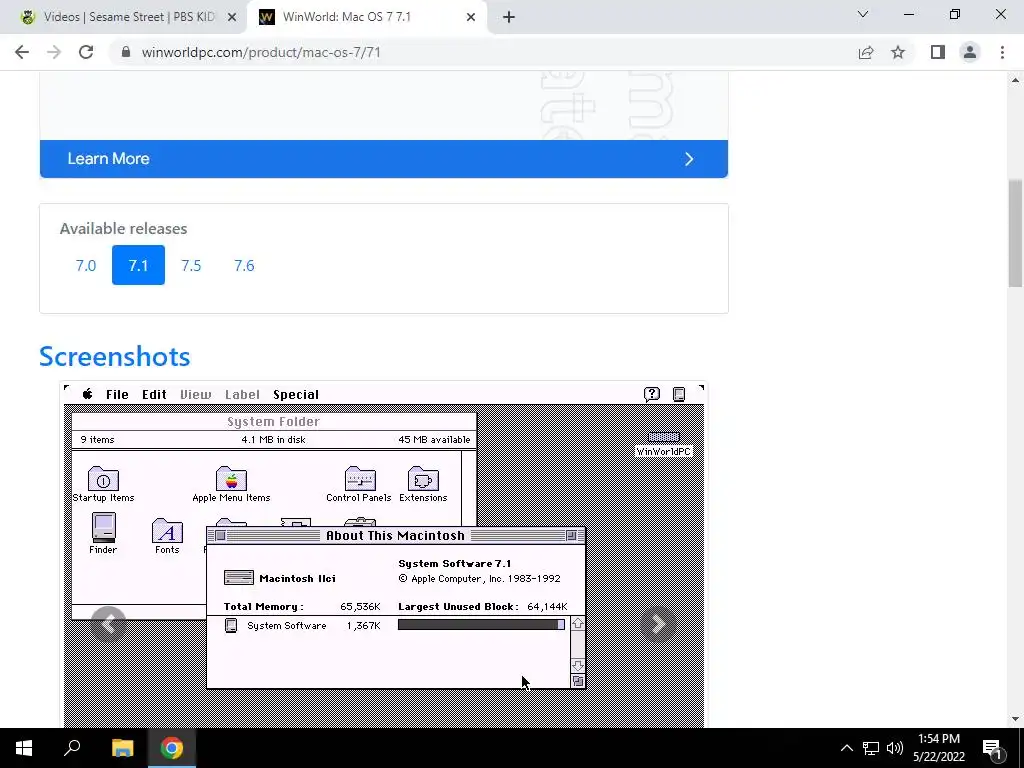Open the browser side panel
1024x768 pixels.
click(938, 52)
